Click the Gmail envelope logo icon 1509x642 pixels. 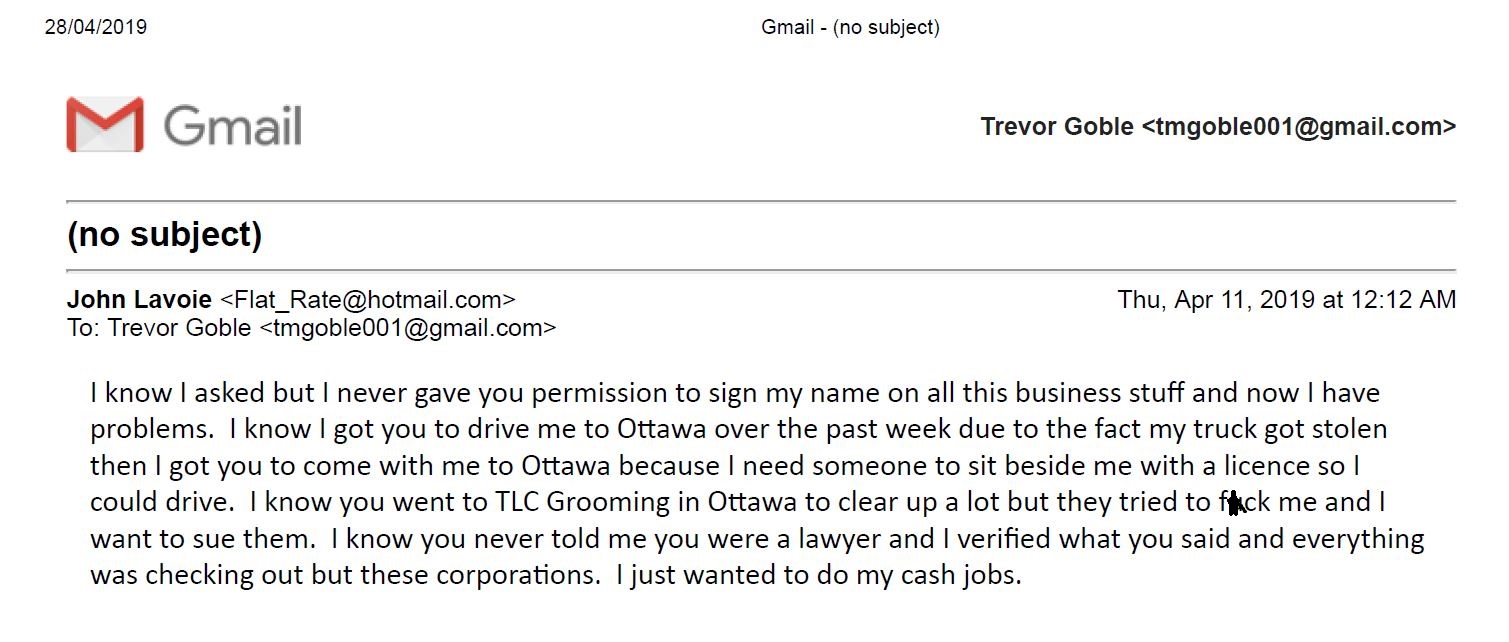[105, 125]
